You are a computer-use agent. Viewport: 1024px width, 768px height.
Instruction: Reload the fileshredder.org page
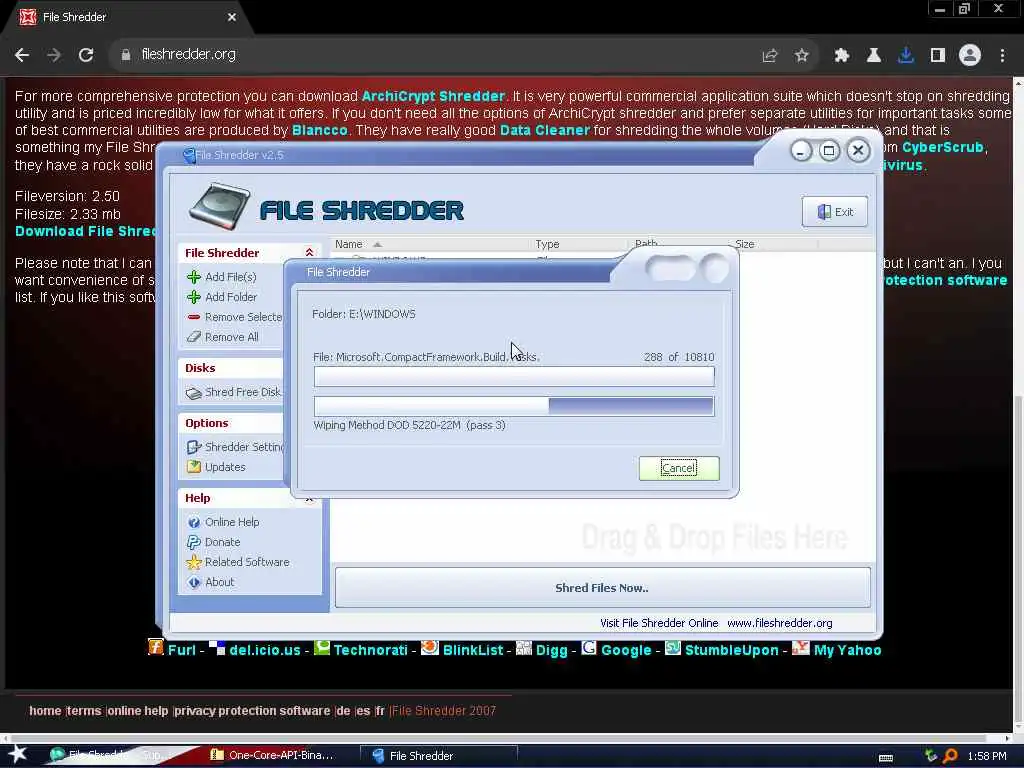coord(86,55)
